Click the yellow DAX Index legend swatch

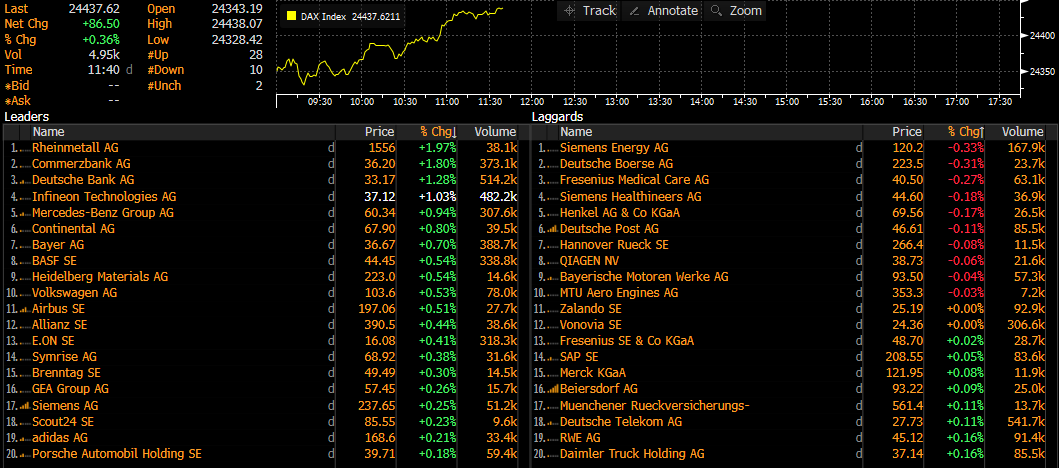tap(291, 17)
